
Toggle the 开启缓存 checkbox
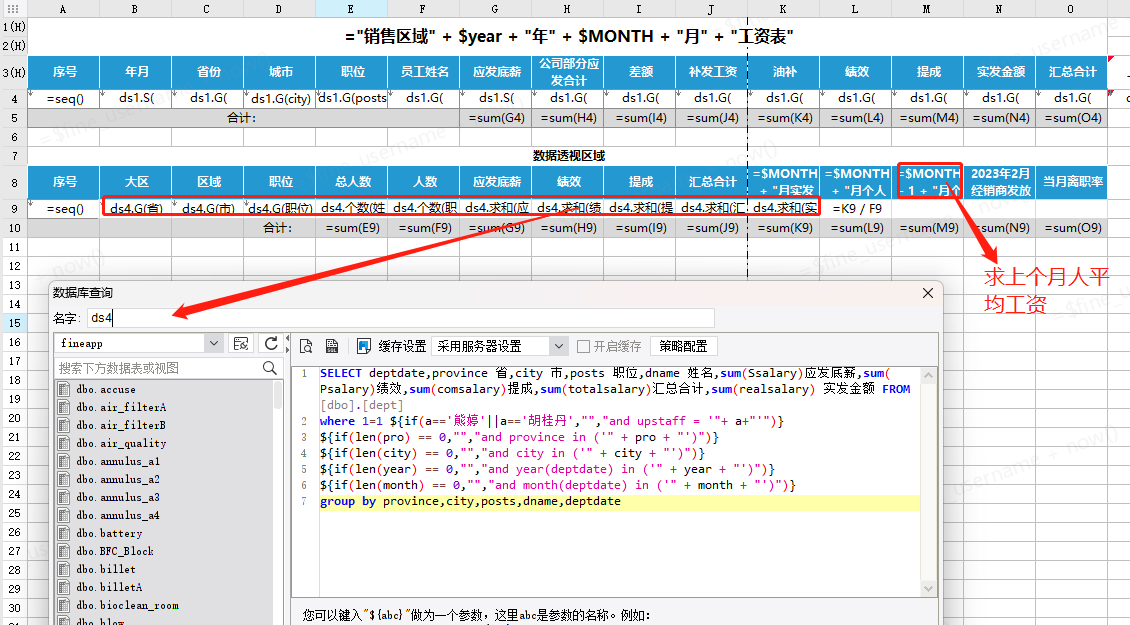(x=584, y=347)
